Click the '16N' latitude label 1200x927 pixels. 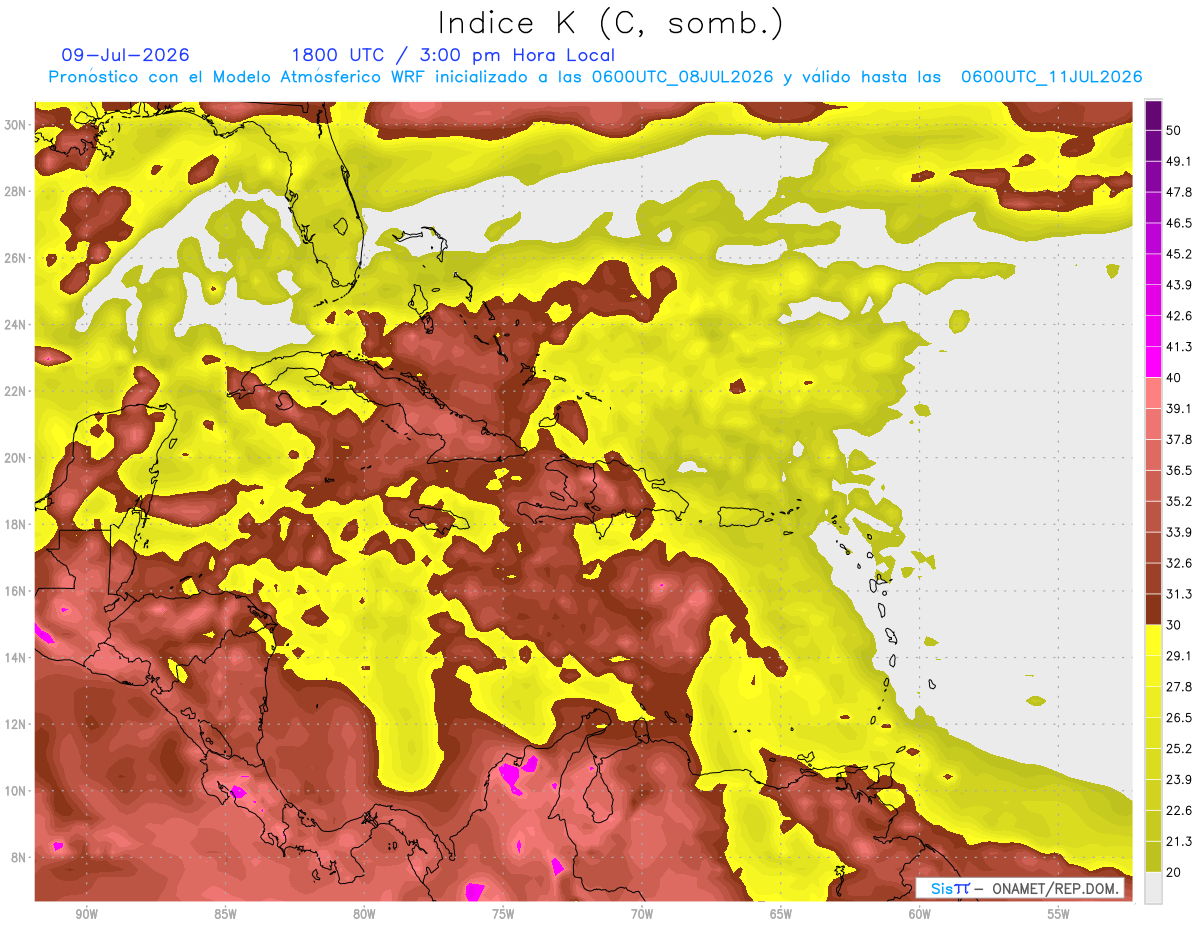15,591
